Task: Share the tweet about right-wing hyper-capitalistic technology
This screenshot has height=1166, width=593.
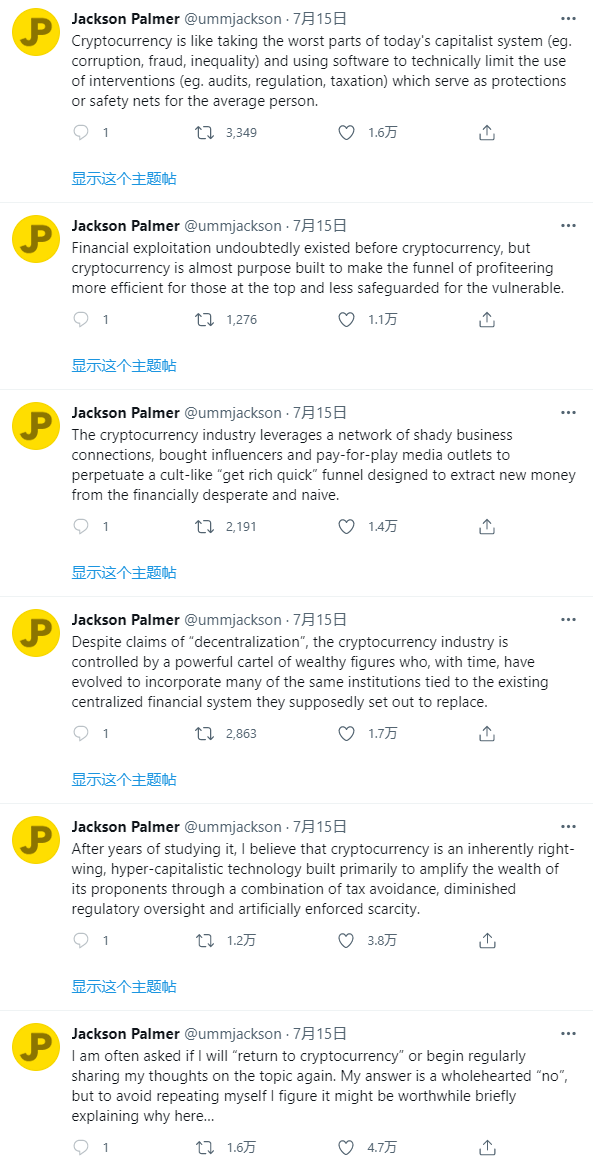Action: [x=487, y=940]
